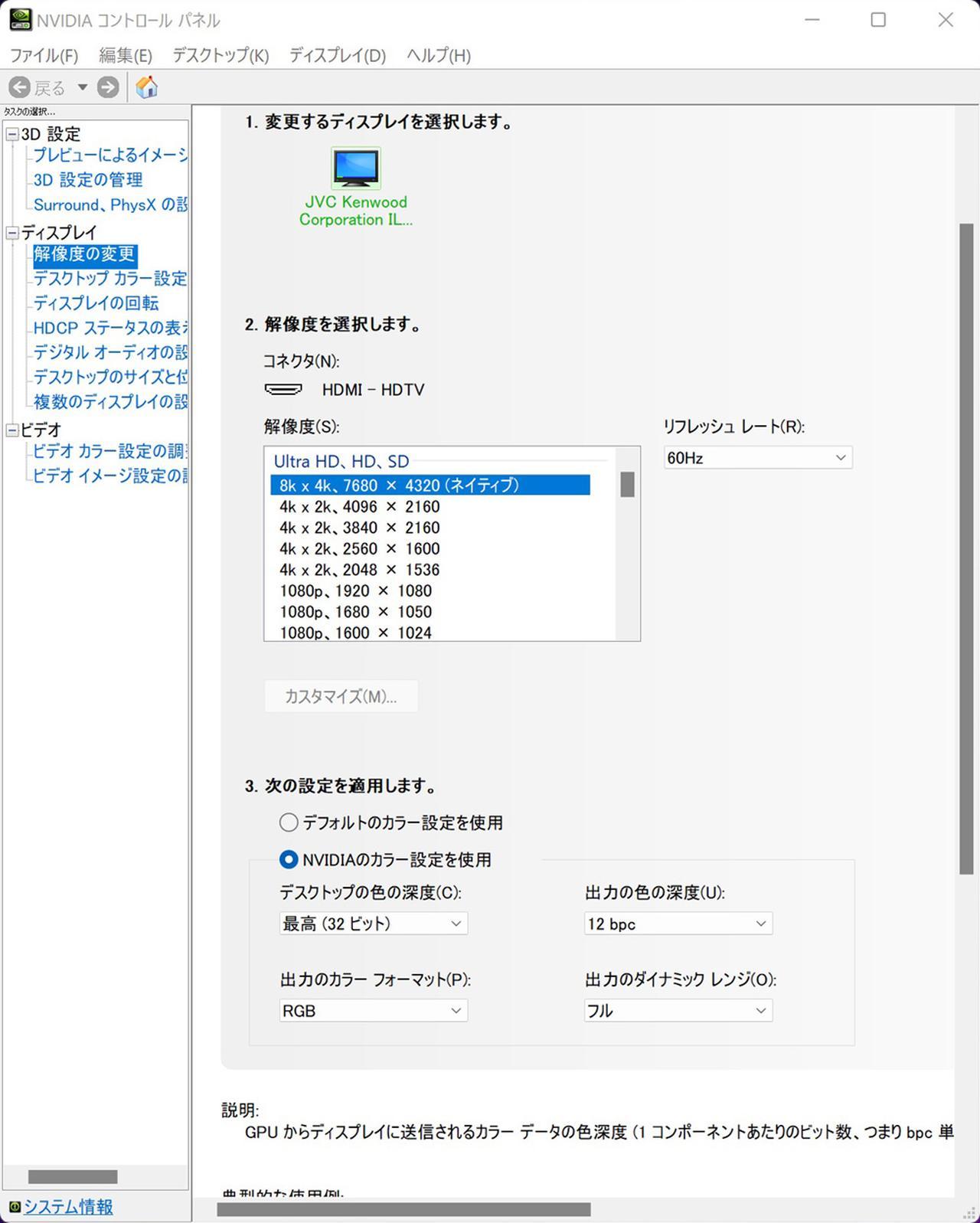Screen dimensions: 980x1223
Task: Click the task tree horizontal scrollbar
Action: 73,1177
